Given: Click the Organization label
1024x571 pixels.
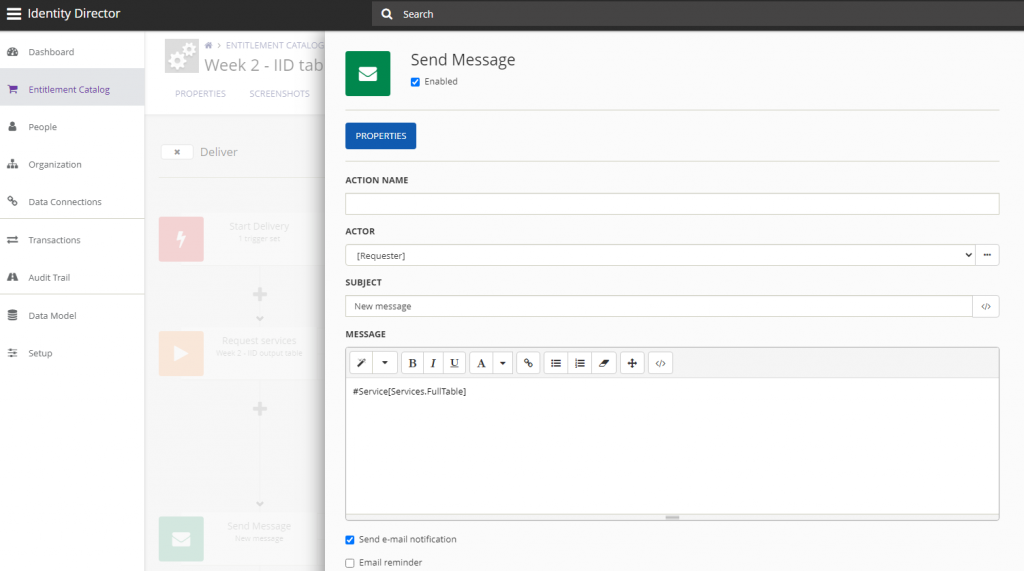Looking at the screenshot, I should pos(55,164).
